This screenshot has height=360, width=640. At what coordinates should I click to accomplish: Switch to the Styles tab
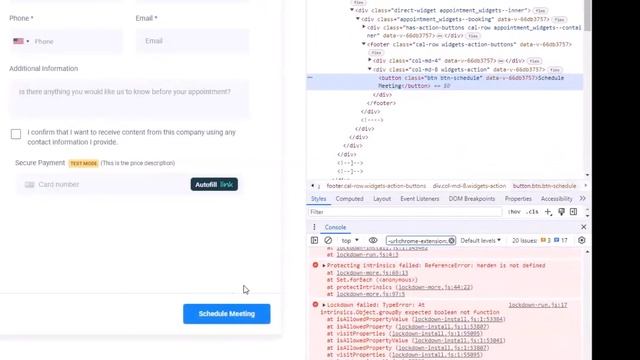tap(318, 199)
